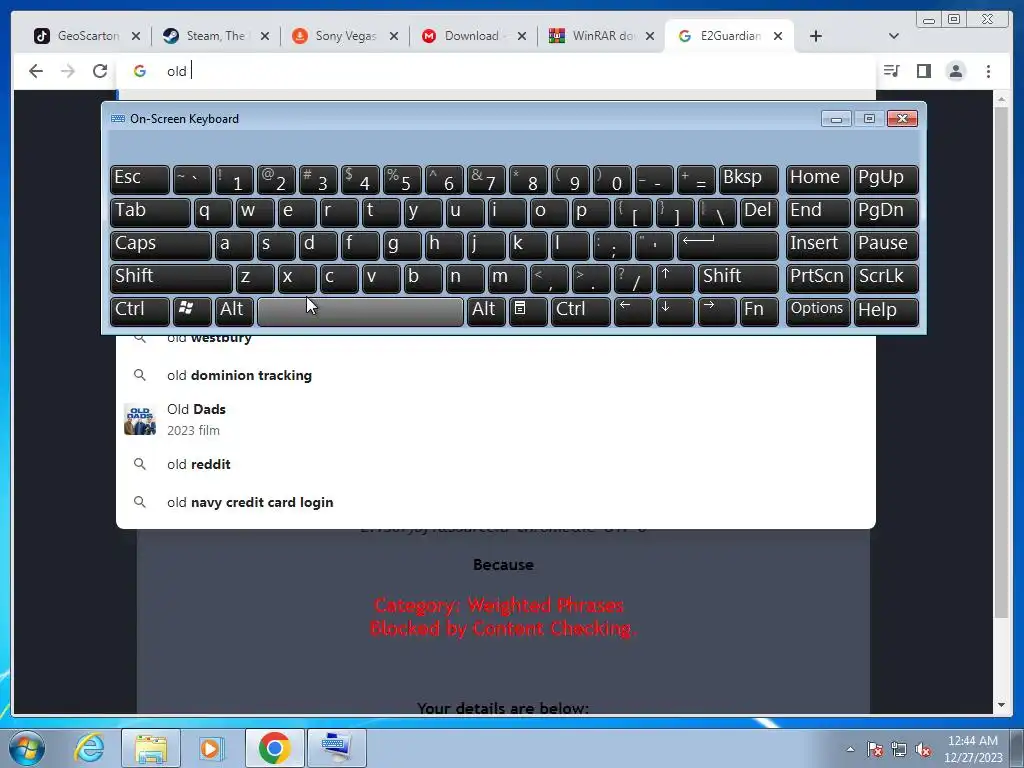Toggle Fn key on On-Screen Keyboard
Viewport: 1024px width, 768px height.
(759, 311)
